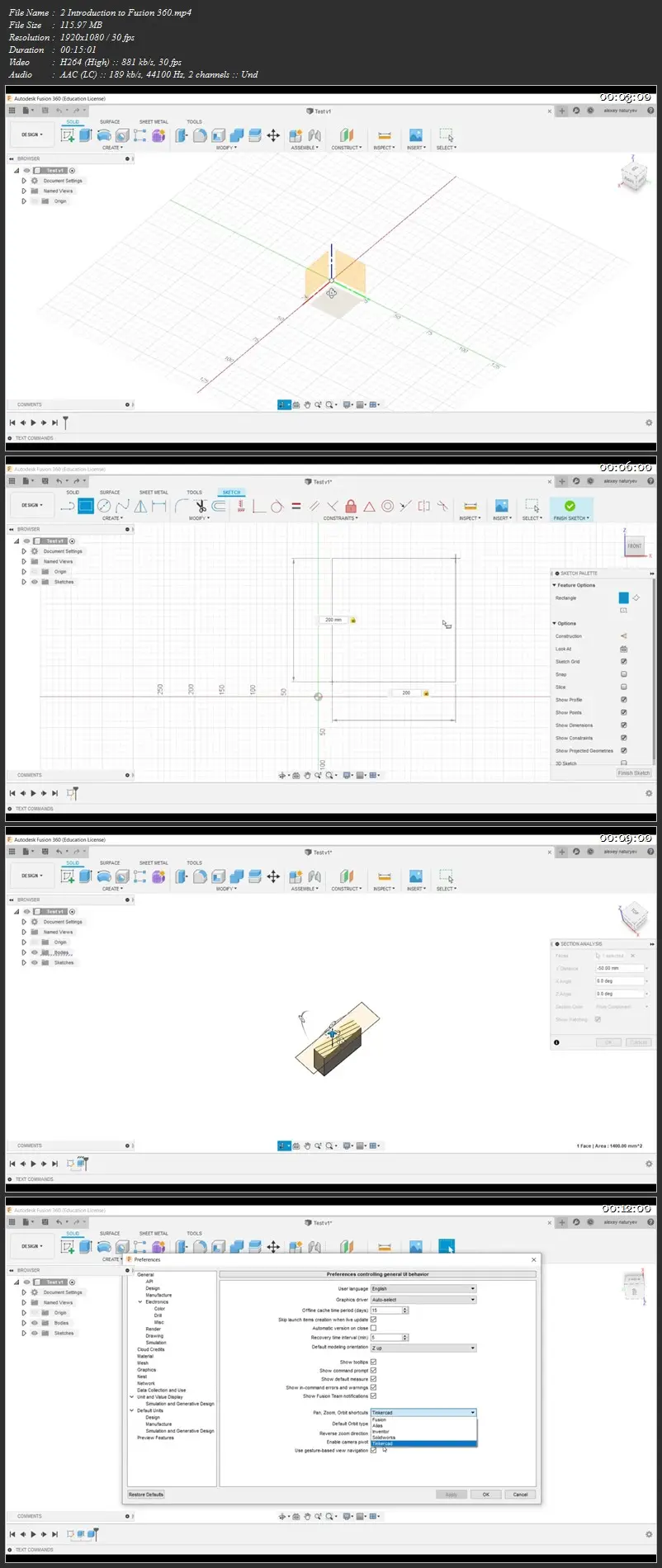Click Save icon in first frame title bar
Image resolution: width=662 pixels, height=1568 pixels.
pos(45,111)
